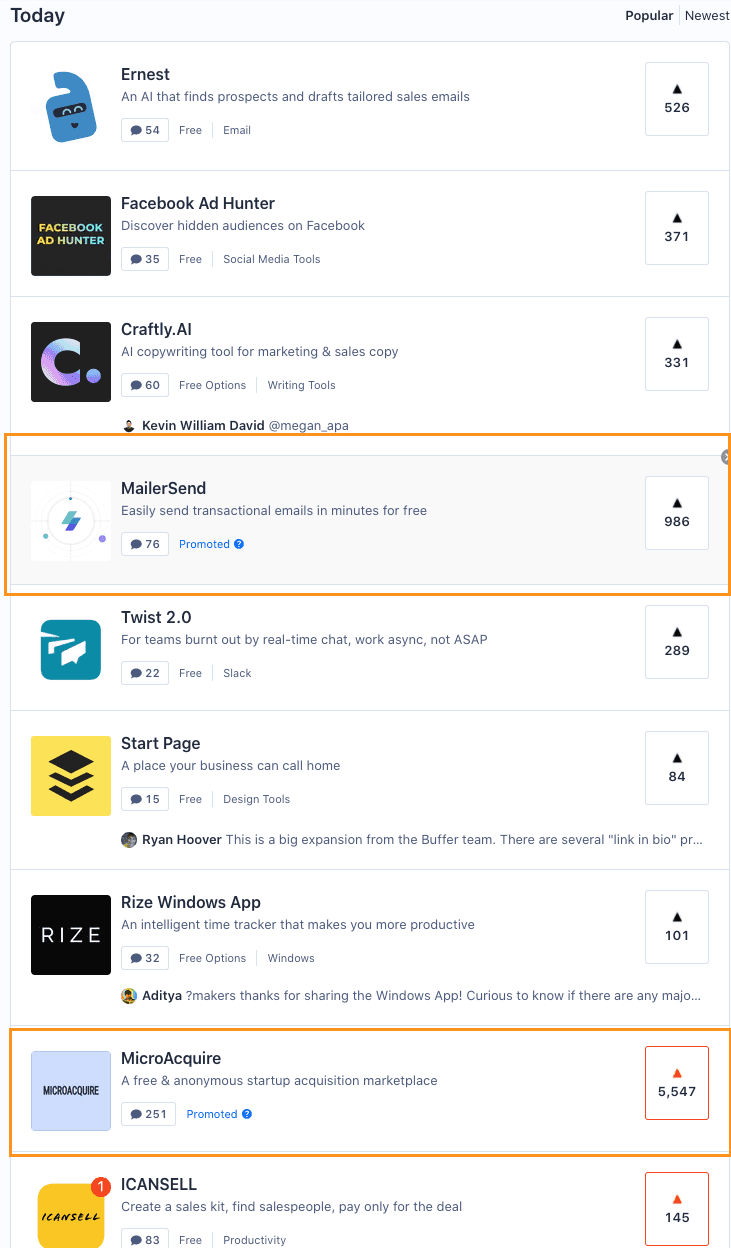Dismiss the MailerSend promoted ad
This screenshot has width=731, height=1248.
726,457
